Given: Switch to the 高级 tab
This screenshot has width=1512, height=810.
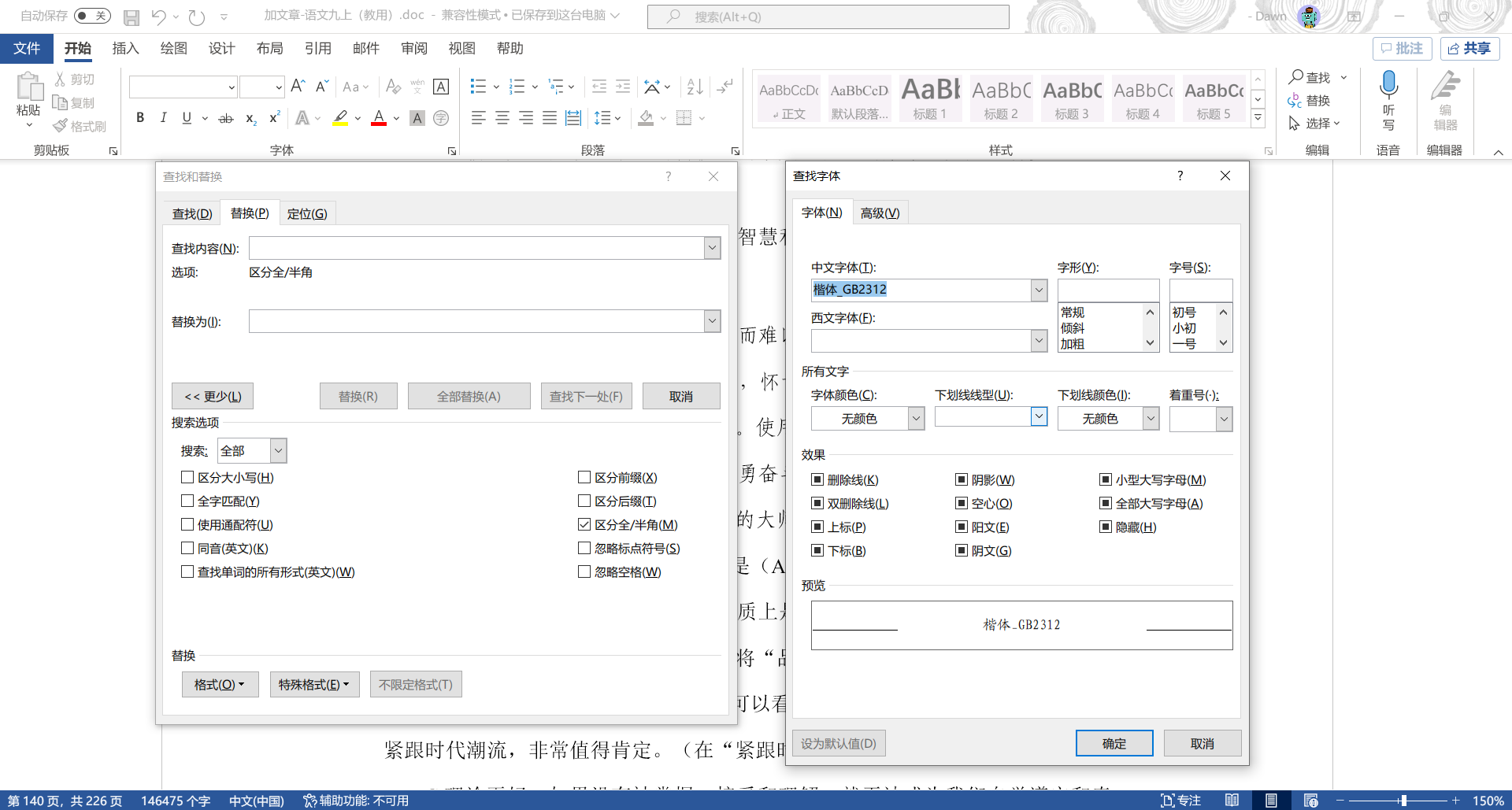Looking at the screenshot, I should pos(880,213).
